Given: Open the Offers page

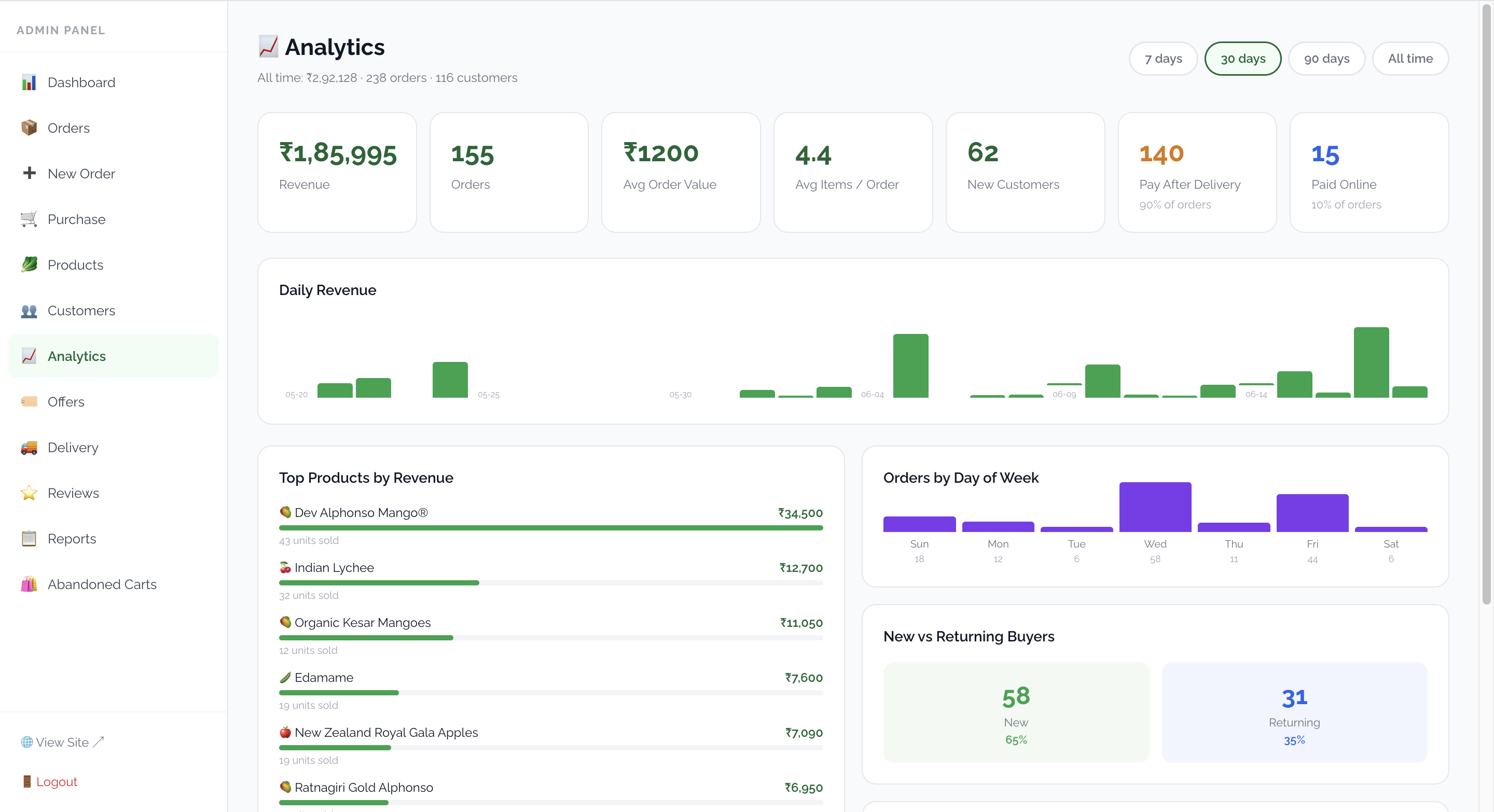Looking at the screenshot, I should tap(114, 402).
